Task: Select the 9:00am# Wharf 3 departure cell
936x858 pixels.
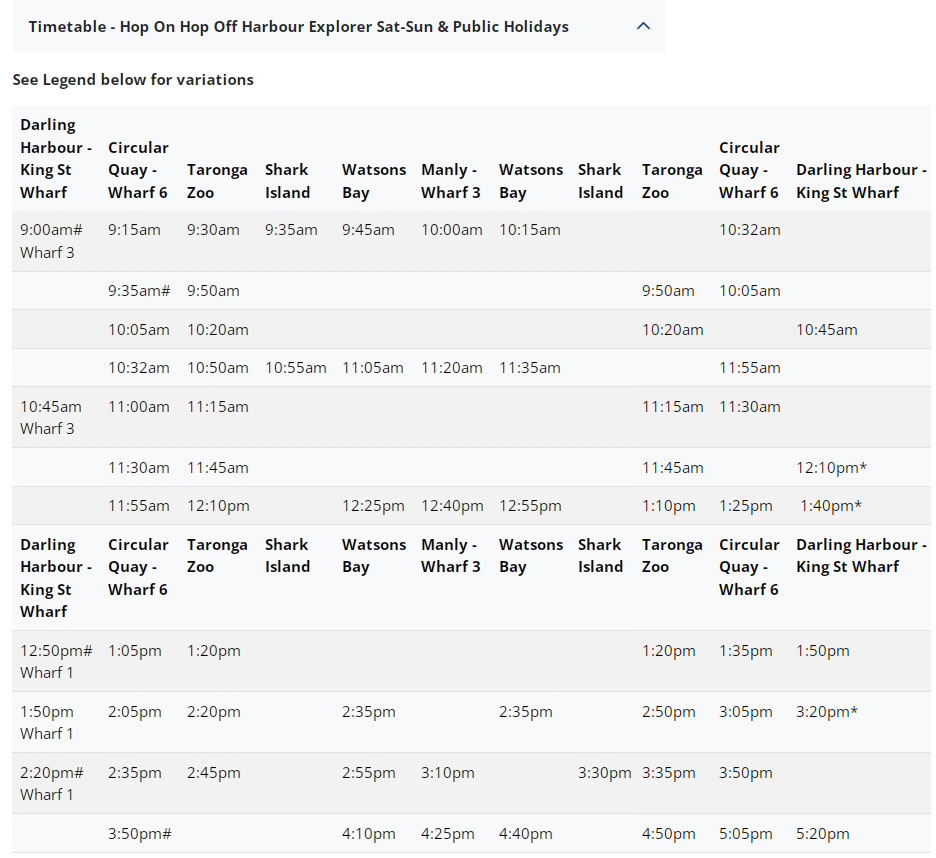Action: (x=51, y=241)
